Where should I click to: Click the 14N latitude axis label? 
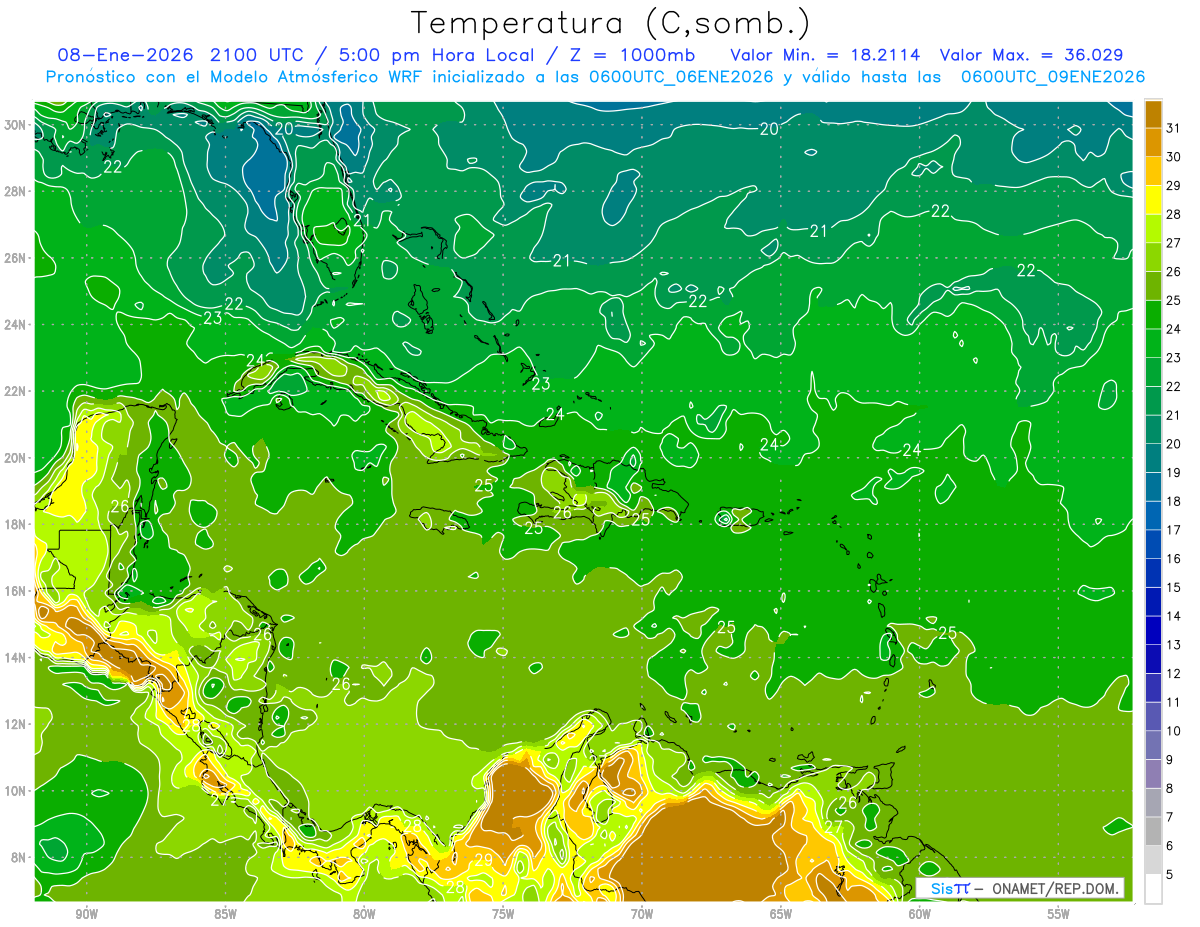click(16, 657)
